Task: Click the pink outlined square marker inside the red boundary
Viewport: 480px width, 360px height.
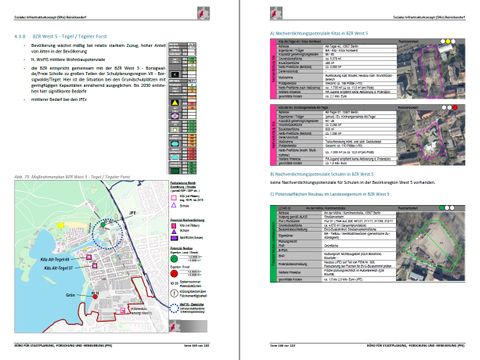Action: click(123, 310)
